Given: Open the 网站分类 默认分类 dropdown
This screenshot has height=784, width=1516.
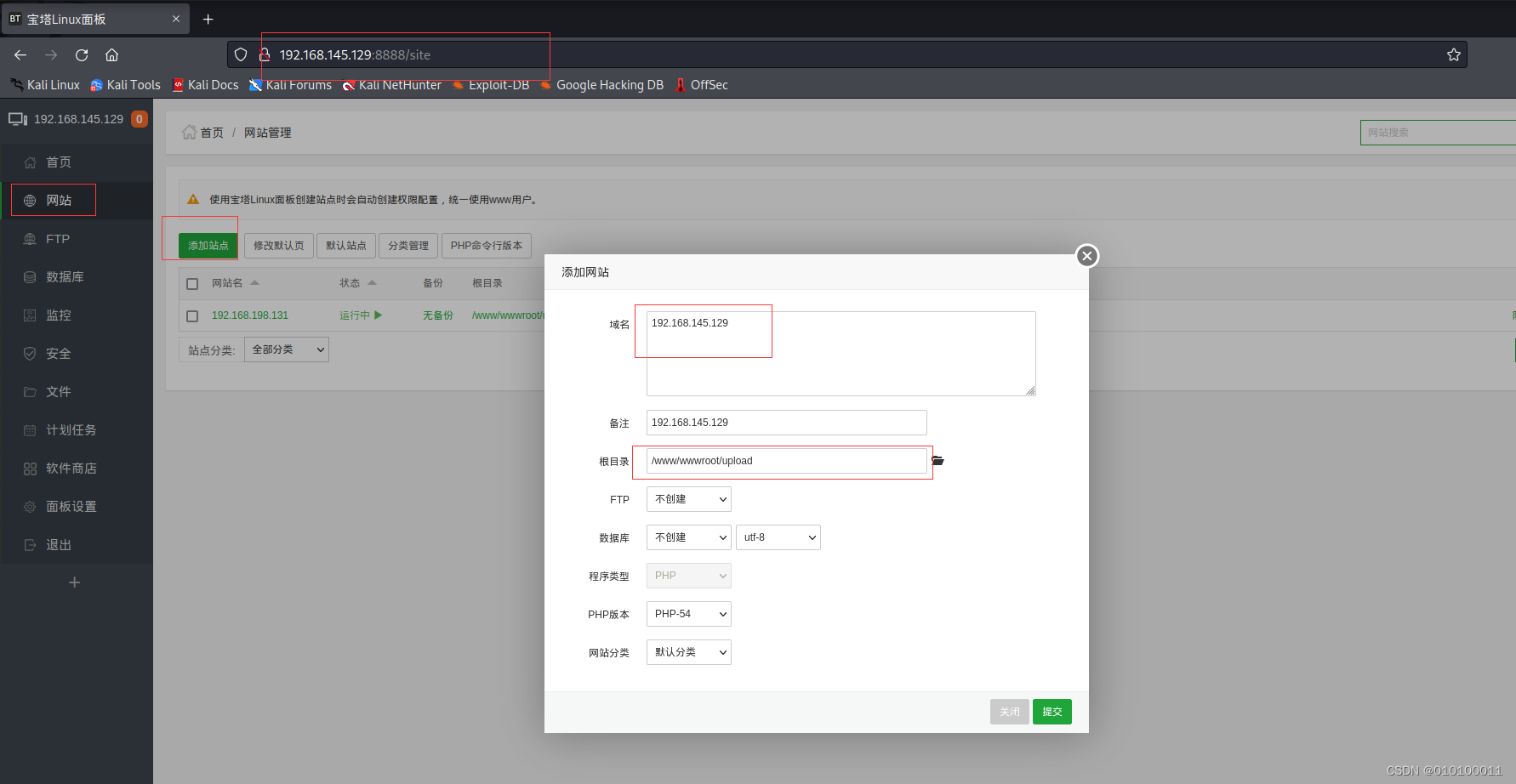Looking at the screenshot, I should [x=689, y=652].
